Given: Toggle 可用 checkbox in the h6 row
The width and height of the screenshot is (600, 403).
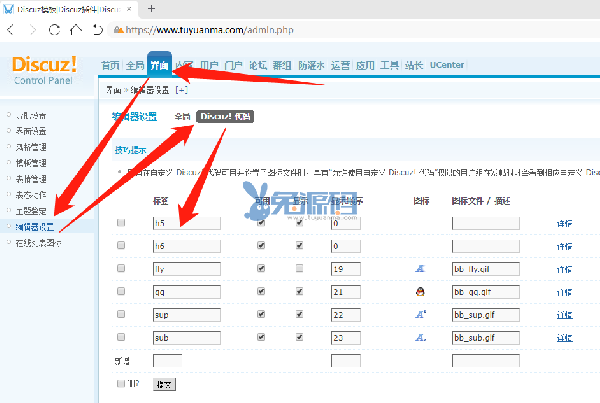Looking at the screenshot, I should click(261, 245).
